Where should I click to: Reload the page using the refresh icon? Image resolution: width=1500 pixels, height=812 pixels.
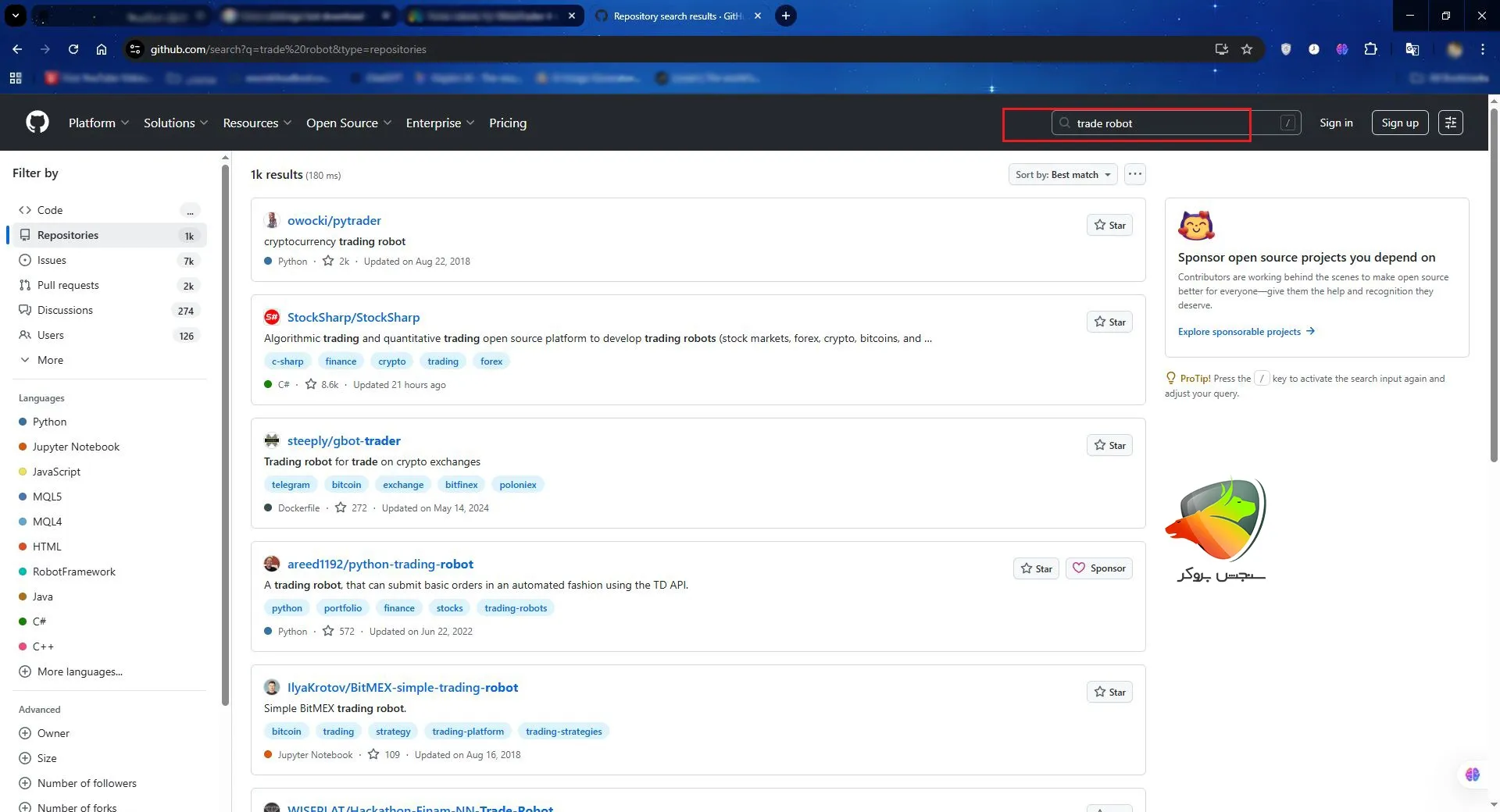click(x=73, y=49)
